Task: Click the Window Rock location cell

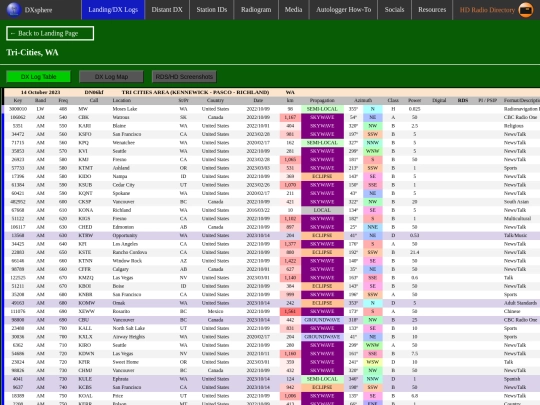Action: 126,261
